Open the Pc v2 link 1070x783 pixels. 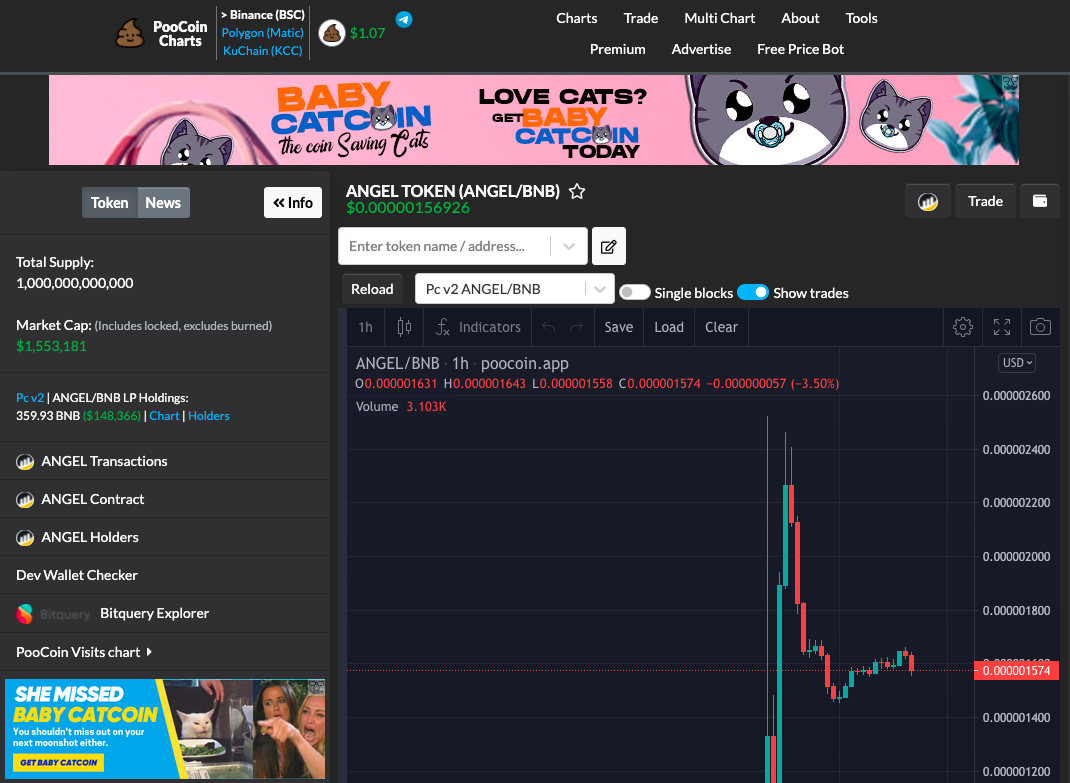tap(30, 398)
